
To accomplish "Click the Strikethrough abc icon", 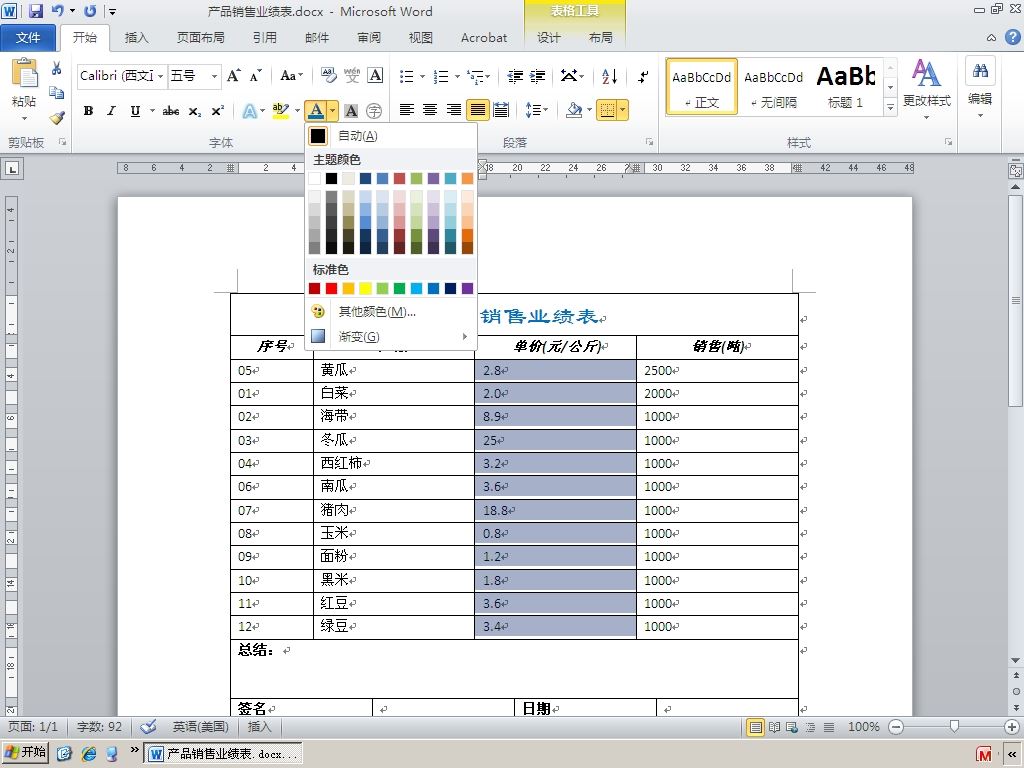I will point(170,111).
